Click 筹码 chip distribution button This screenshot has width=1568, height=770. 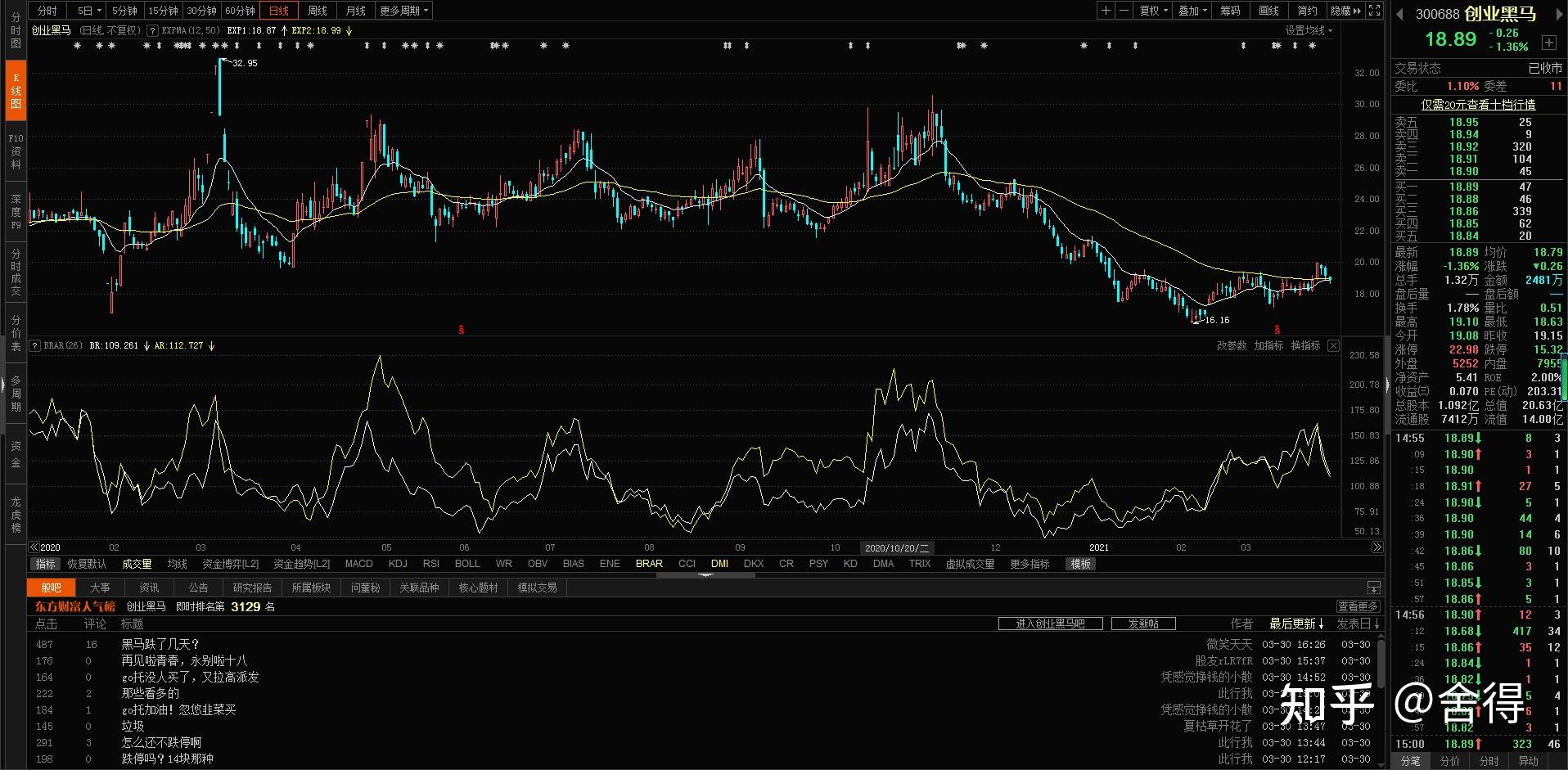tap(1230, 11)
